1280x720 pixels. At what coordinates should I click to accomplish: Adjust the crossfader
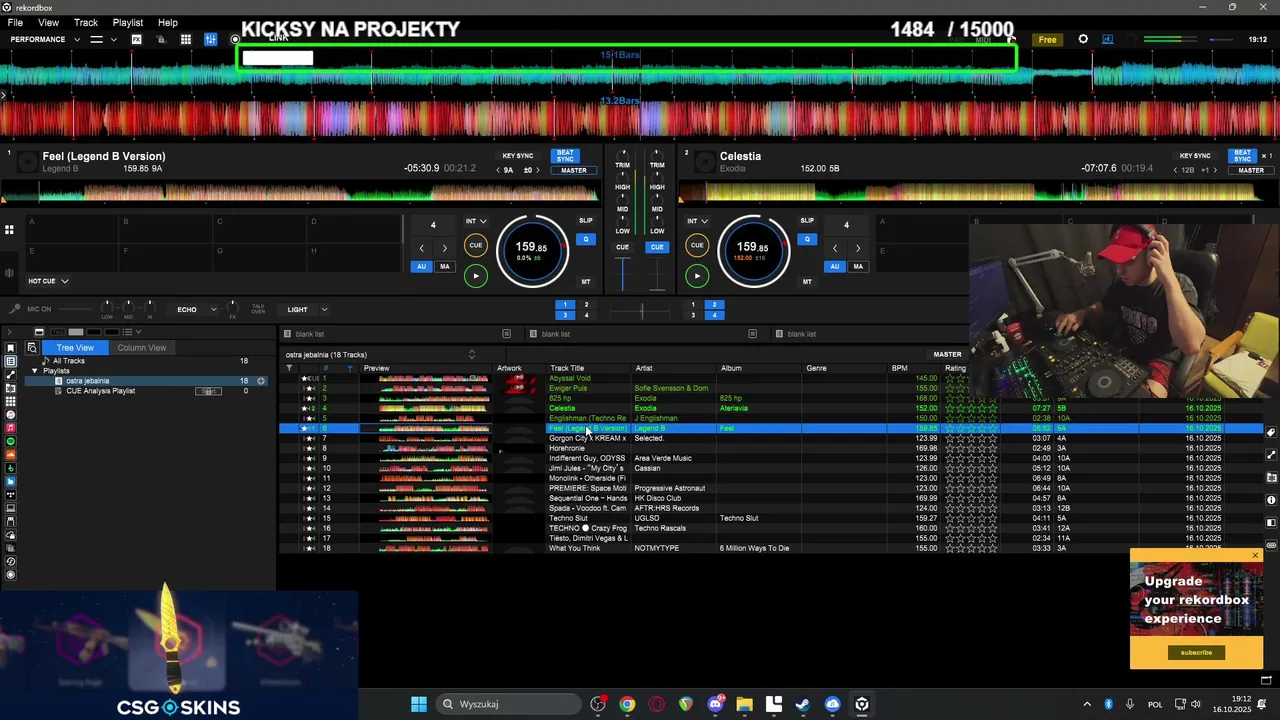pyautogui.click(x=641, y=313)
